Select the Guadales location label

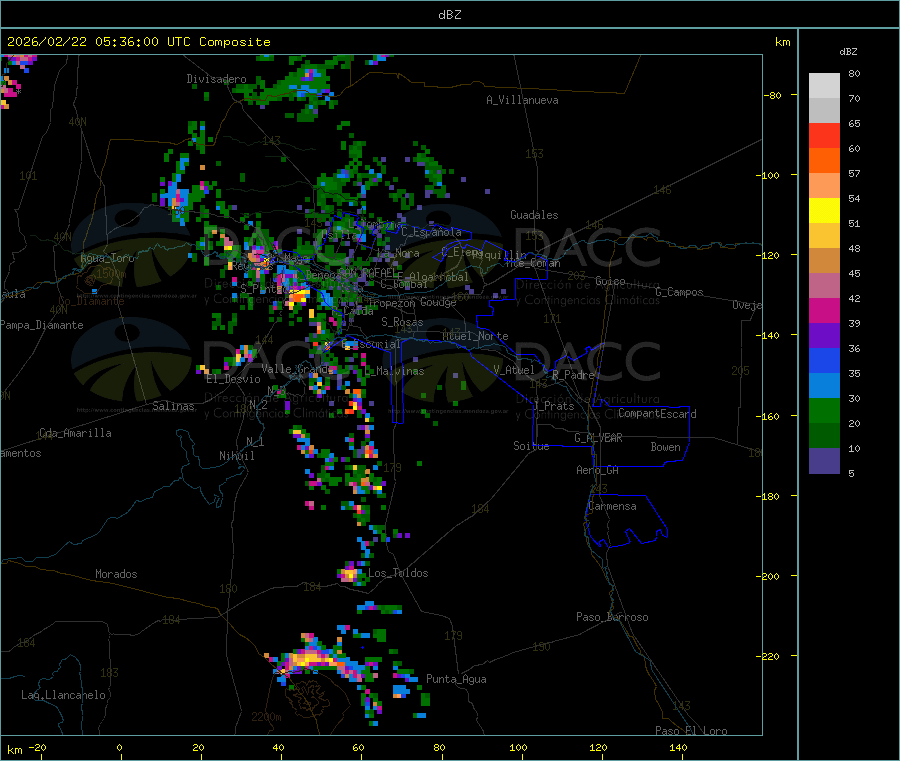coord(534,215)
